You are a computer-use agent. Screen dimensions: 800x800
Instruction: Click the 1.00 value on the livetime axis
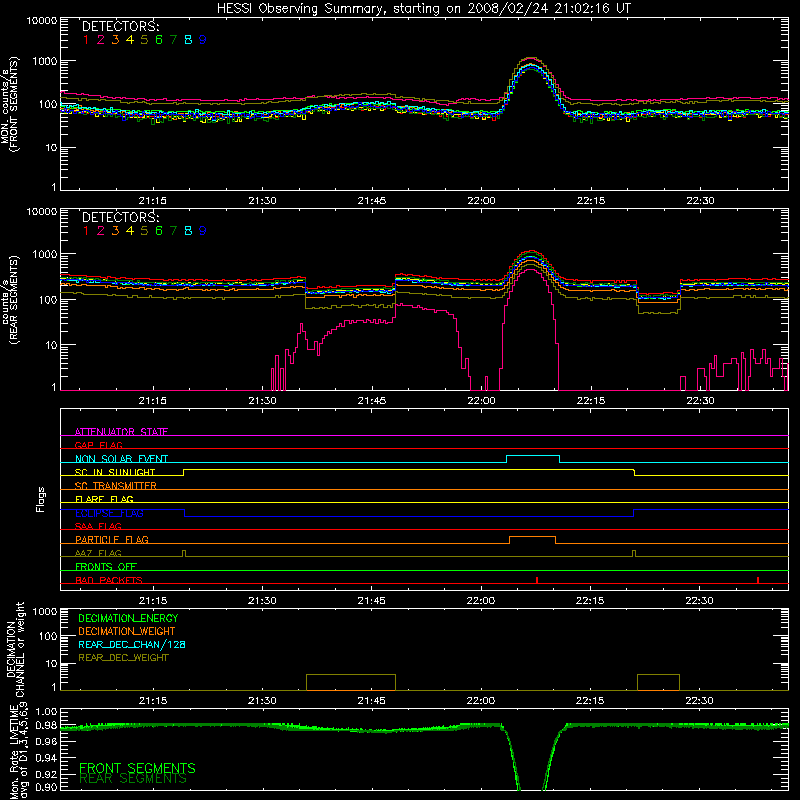tap(46, 712)
